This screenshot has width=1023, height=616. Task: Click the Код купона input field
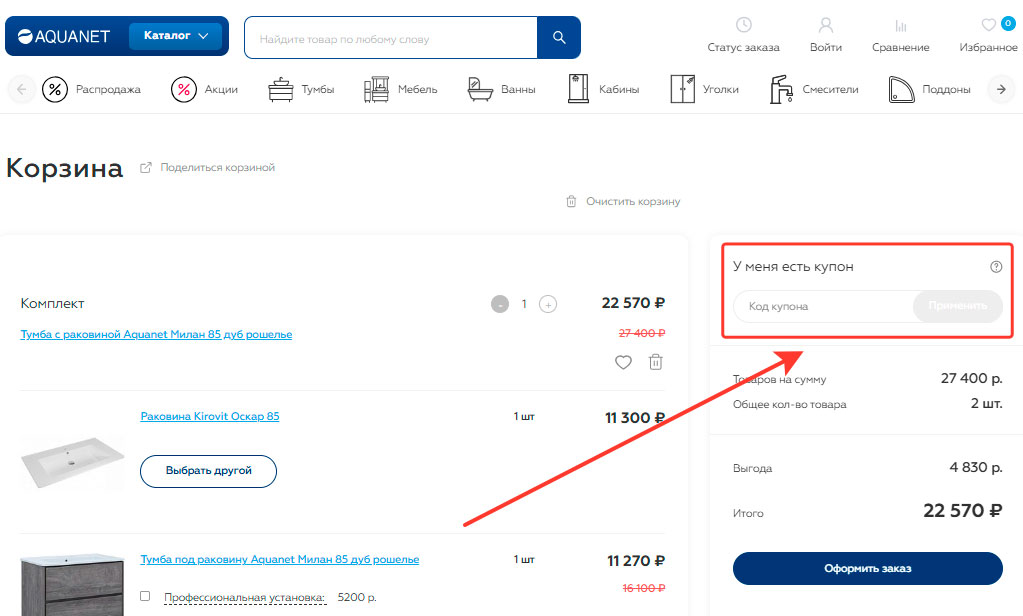tap(823, 306)
